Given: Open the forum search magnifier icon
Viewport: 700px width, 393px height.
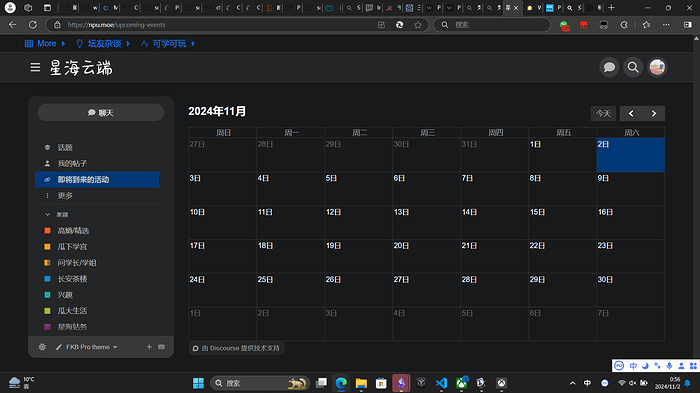Looking at the screenshot, I should [x=633, y=67].
